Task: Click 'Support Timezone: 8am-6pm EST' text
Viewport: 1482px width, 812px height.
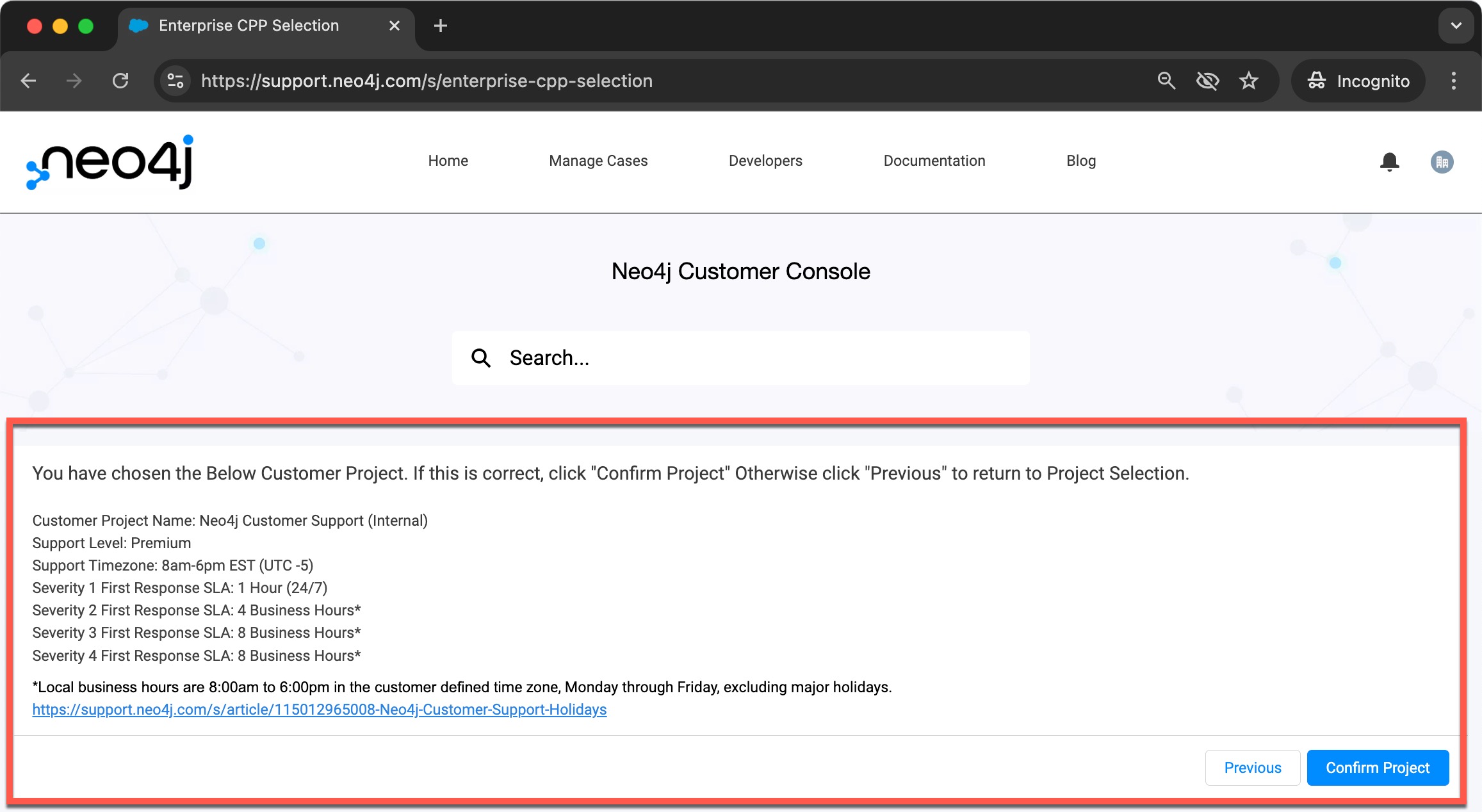Action: [x=173, y=565]
